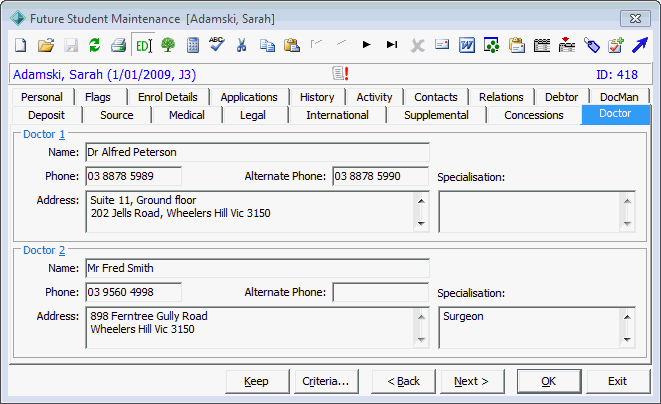This screenshot has height=404, width=661.
Task: Jump to the last record arrow
Action: pos(392,44)
